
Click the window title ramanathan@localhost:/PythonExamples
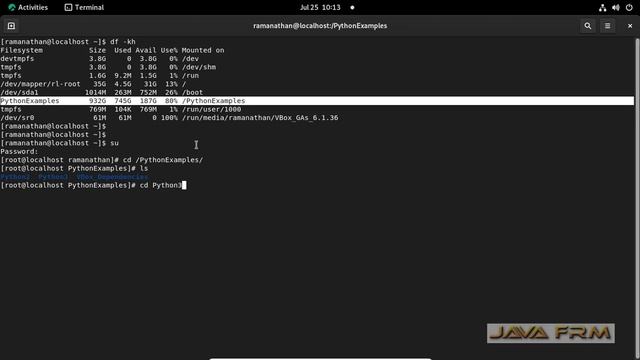pos(320,26)
